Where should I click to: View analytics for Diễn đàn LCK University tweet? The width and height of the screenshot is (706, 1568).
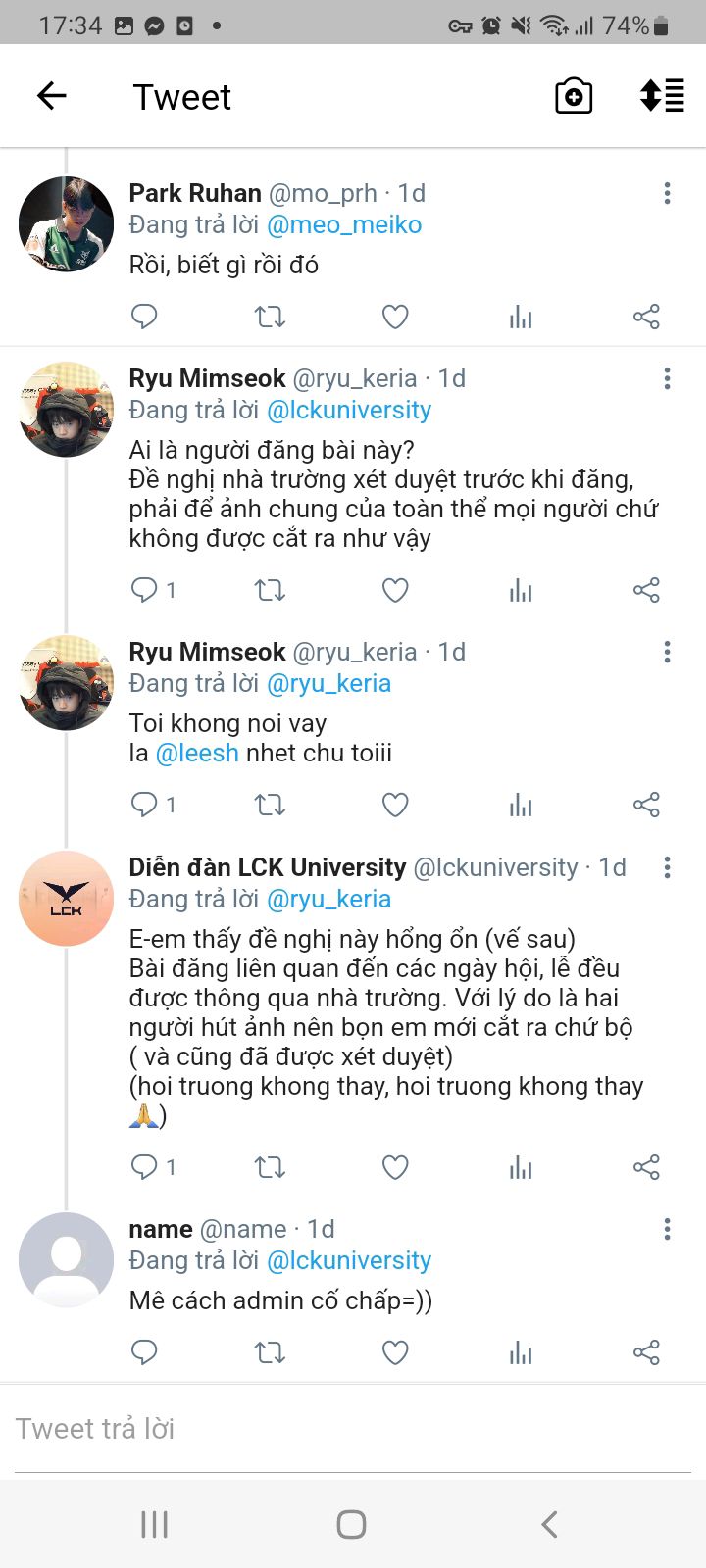(x=521, y=1167)
